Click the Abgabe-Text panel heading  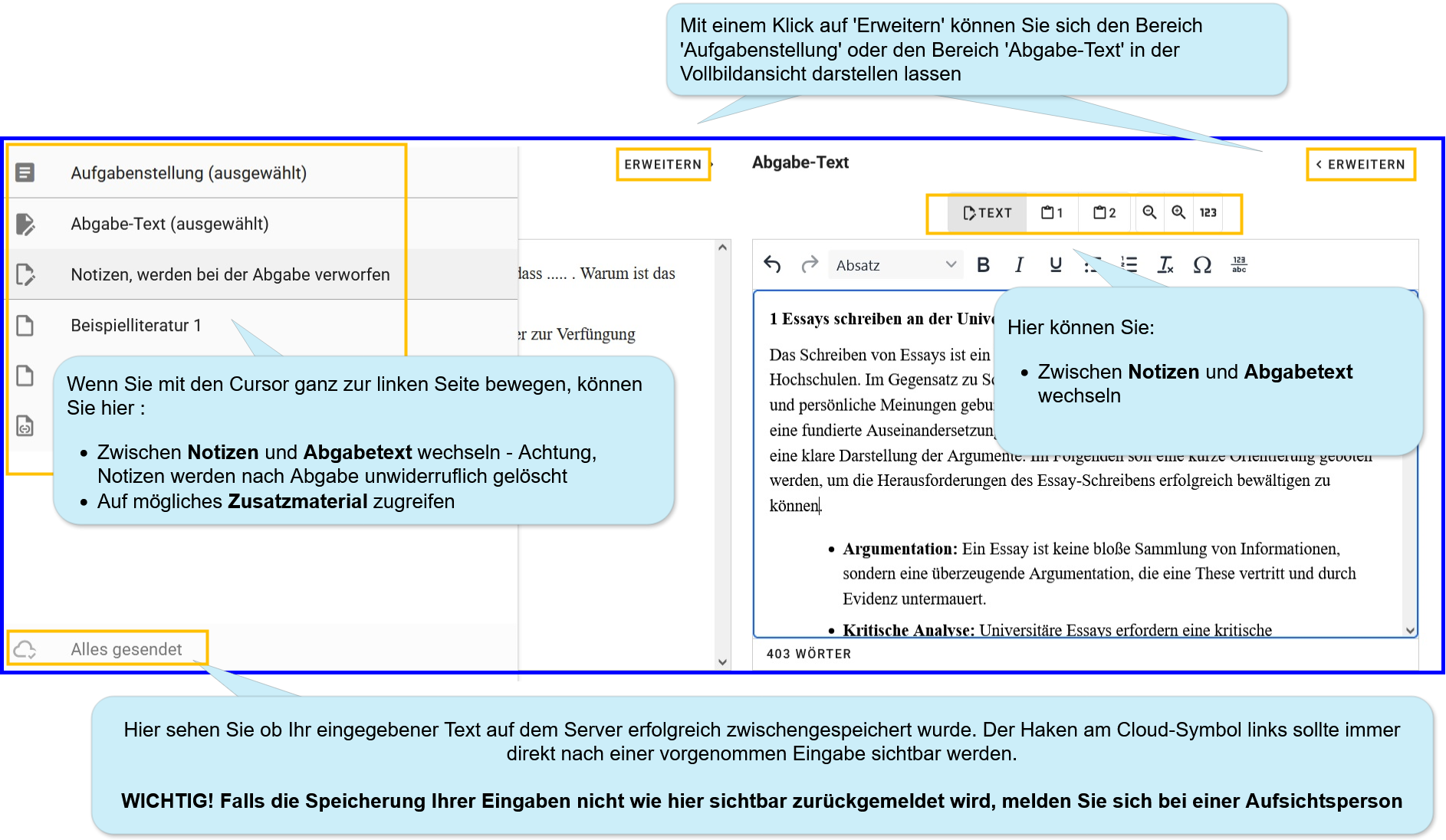tap(800, 162)
